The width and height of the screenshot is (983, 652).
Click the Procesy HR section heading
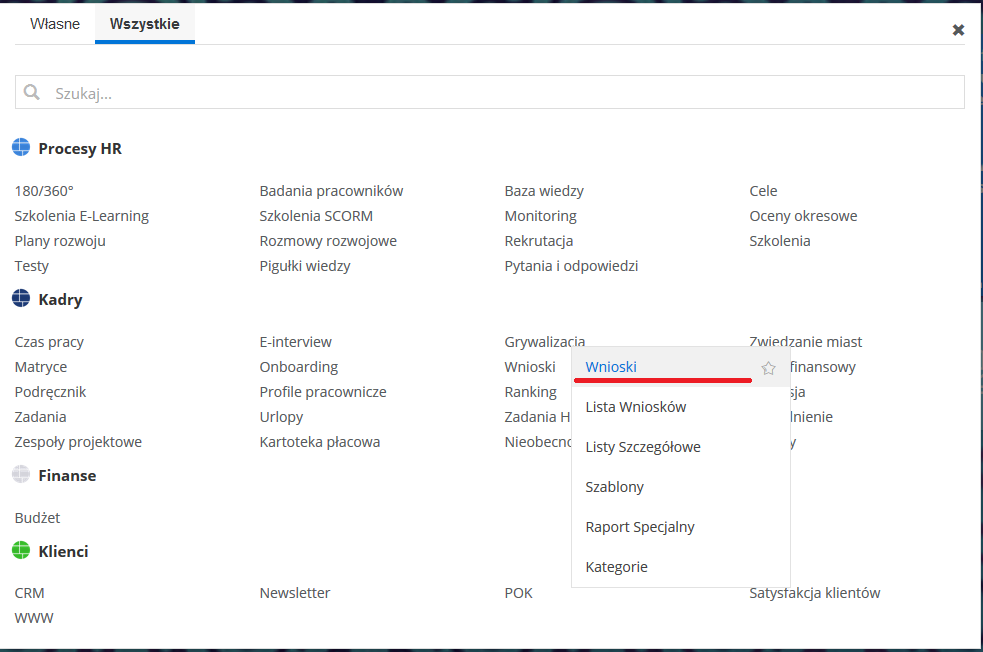(x=80, y=149)
